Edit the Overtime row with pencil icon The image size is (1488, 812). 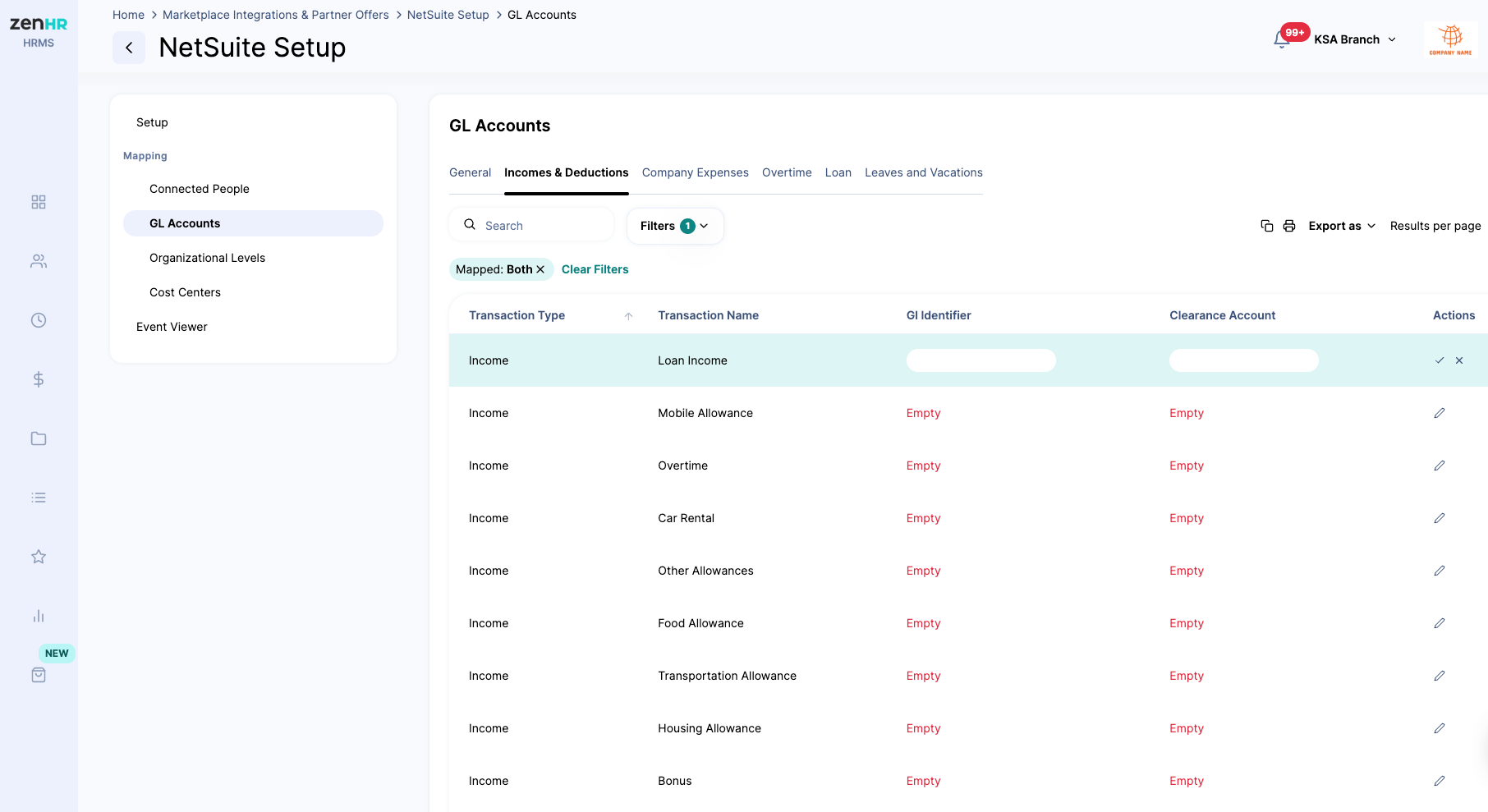click(x=1440, y=466)
